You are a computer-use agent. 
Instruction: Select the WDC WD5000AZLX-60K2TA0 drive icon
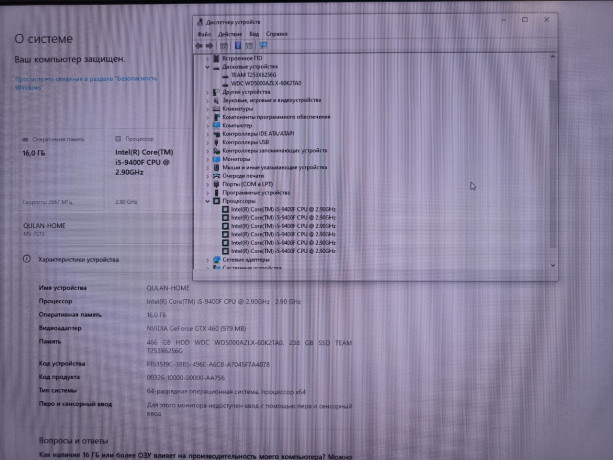click(x=225, y=83)
